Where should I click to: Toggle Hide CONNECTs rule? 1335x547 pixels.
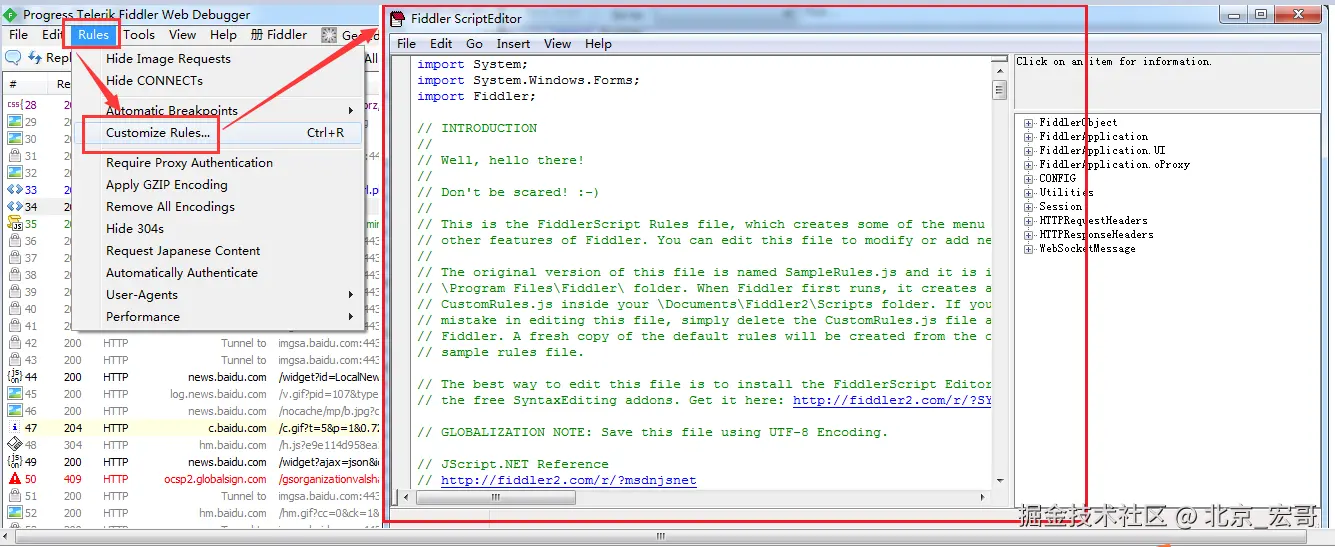click(154, 81)
